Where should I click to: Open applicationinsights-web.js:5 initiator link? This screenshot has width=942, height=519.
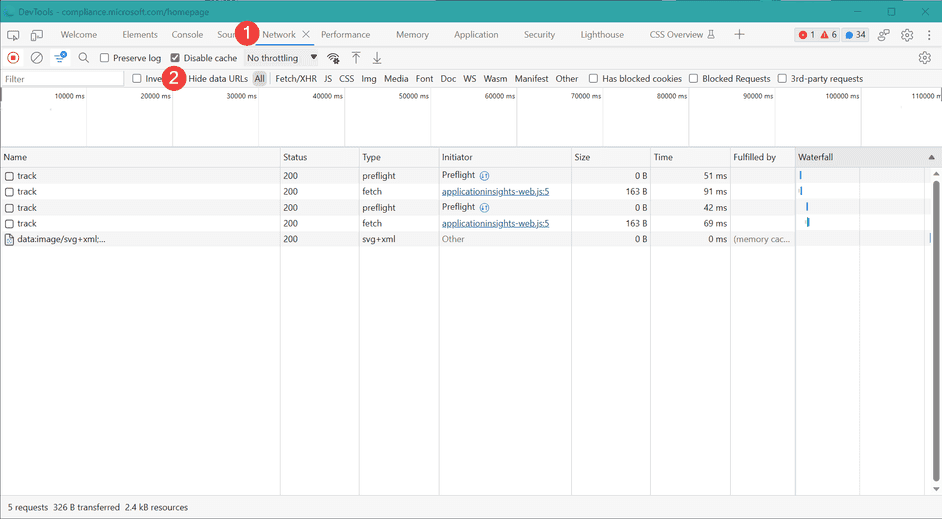pos(495,192)
